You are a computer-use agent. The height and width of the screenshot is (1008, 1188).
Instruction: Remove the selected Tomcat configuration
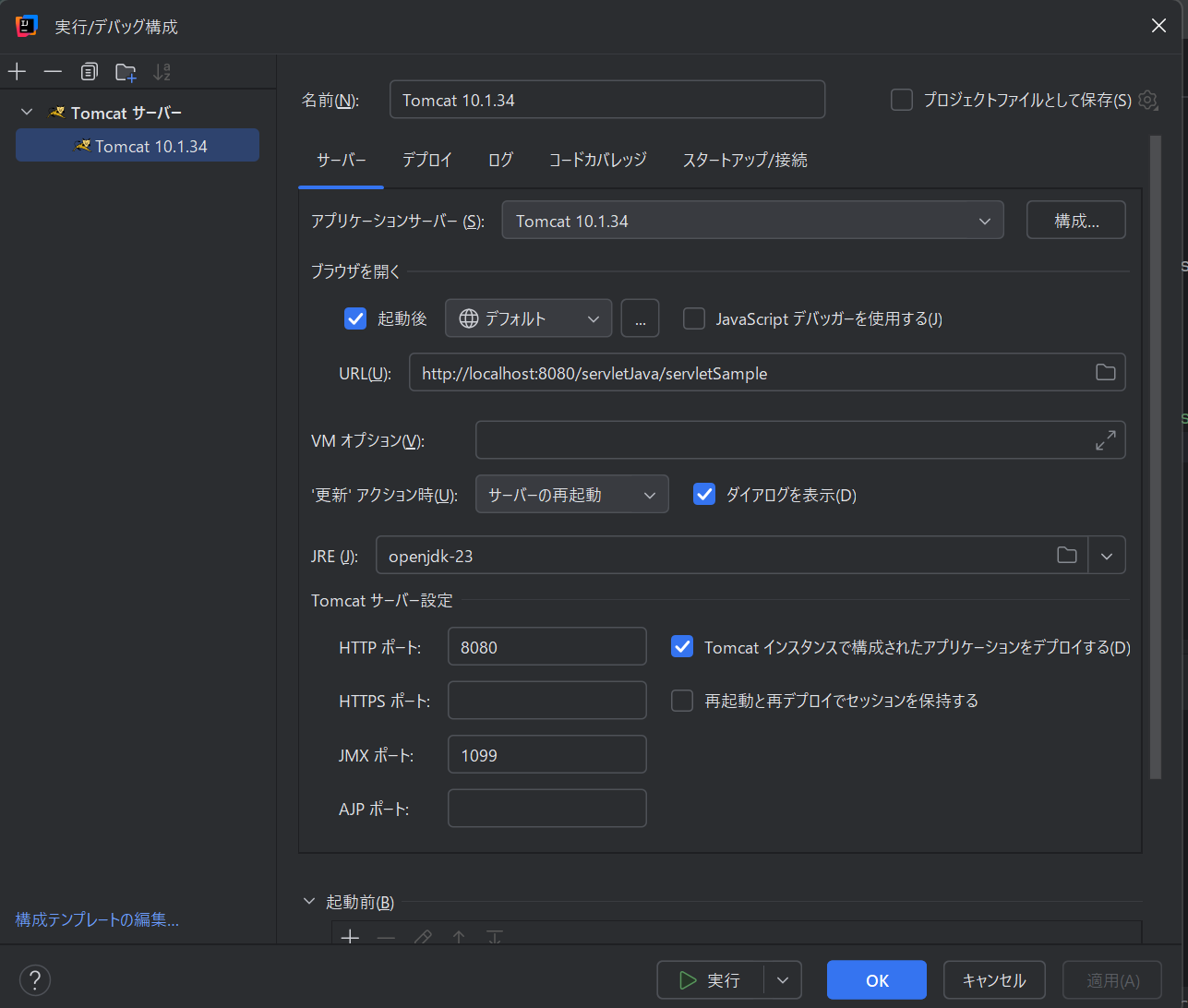click(53, 71)
